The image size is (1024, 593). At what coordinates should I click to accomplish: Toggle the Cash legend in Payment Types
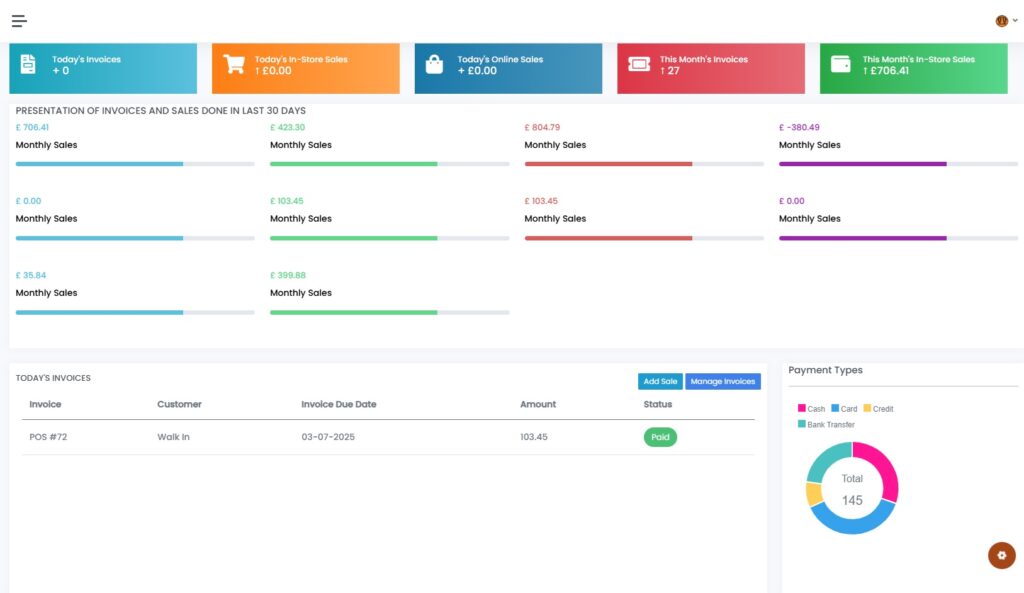(x=811, y=409)
